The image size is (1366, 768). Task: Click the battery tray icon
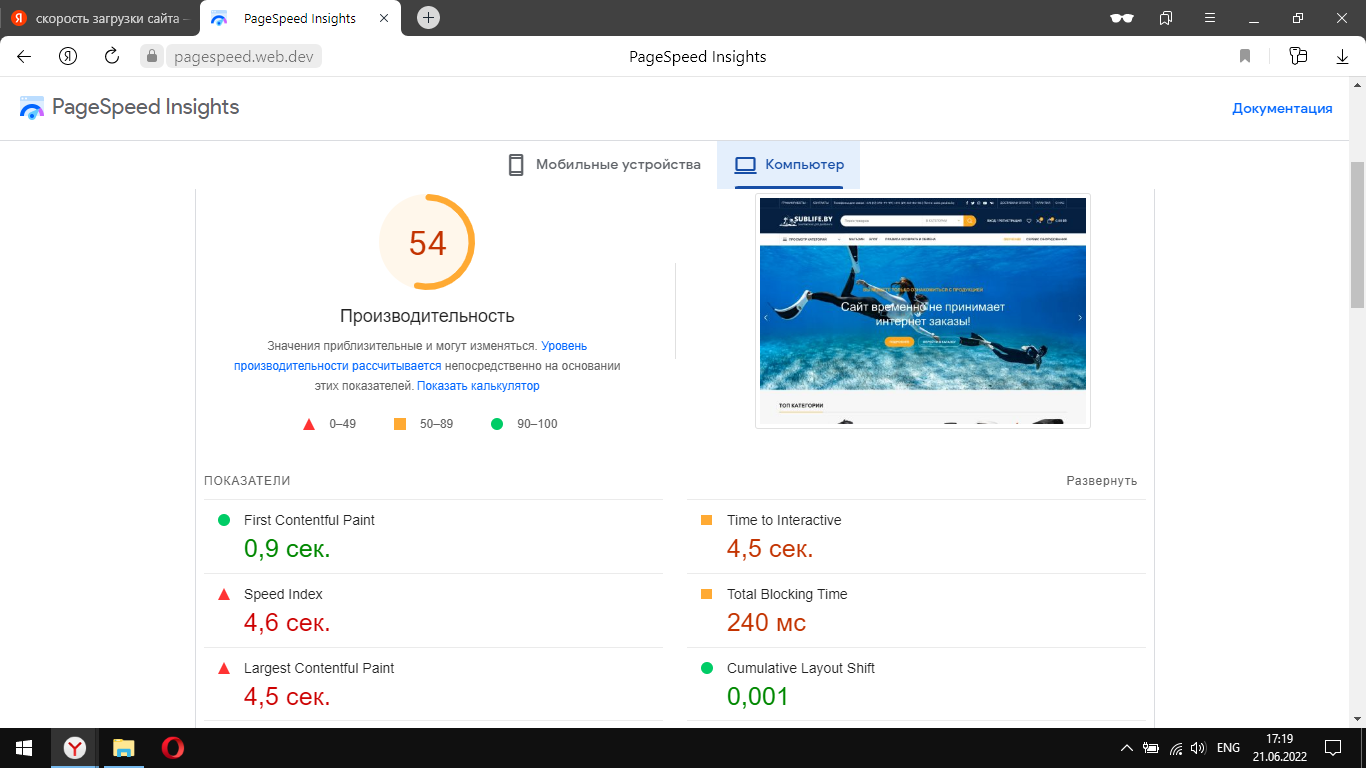click(x=1151, y=748)
